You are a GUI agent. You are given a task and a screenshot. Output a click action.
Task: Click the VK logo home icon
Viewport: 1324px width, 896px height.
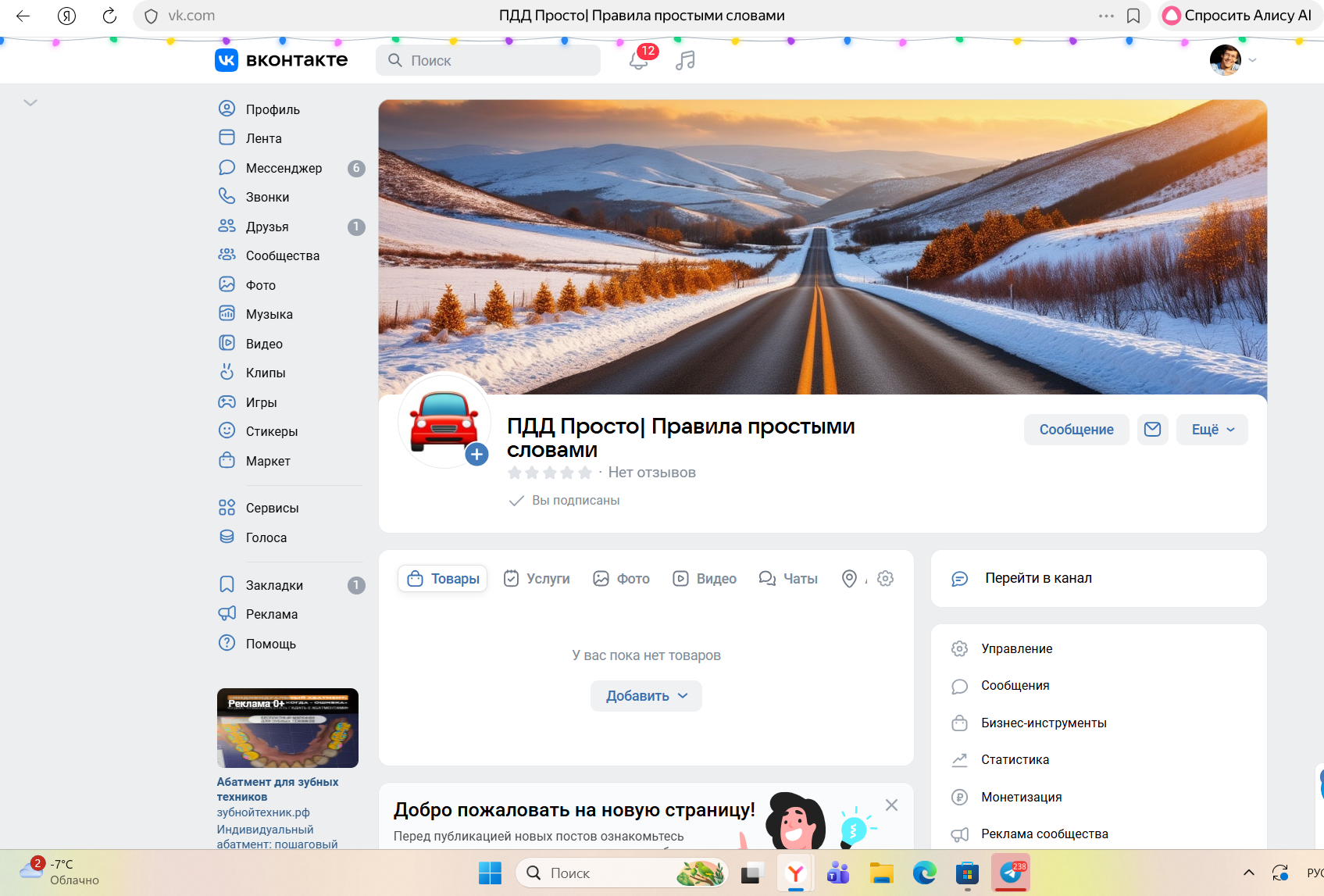227,60
